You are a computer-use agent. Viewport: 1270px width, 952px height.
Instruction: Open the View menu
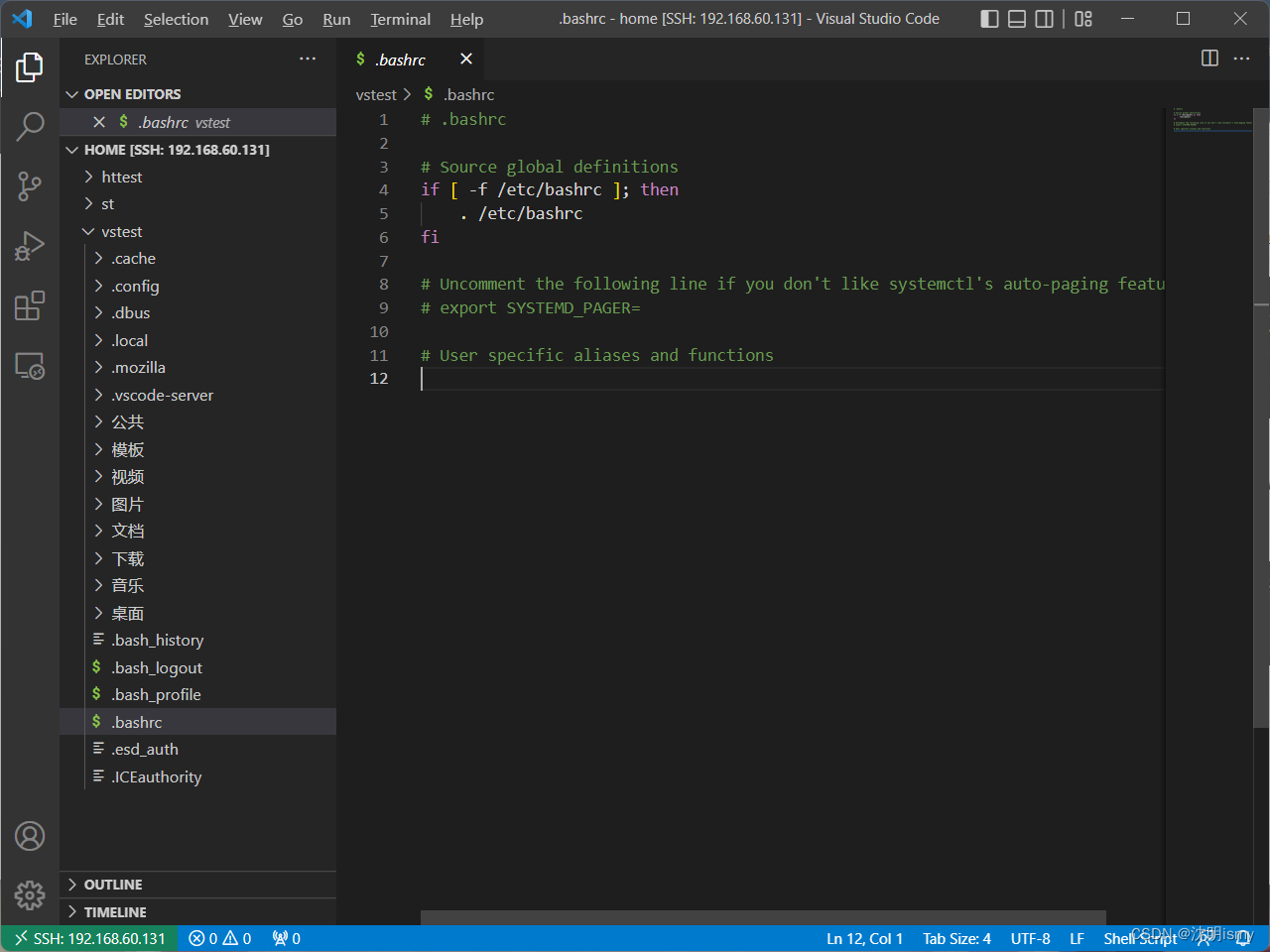tap(245, 19)
